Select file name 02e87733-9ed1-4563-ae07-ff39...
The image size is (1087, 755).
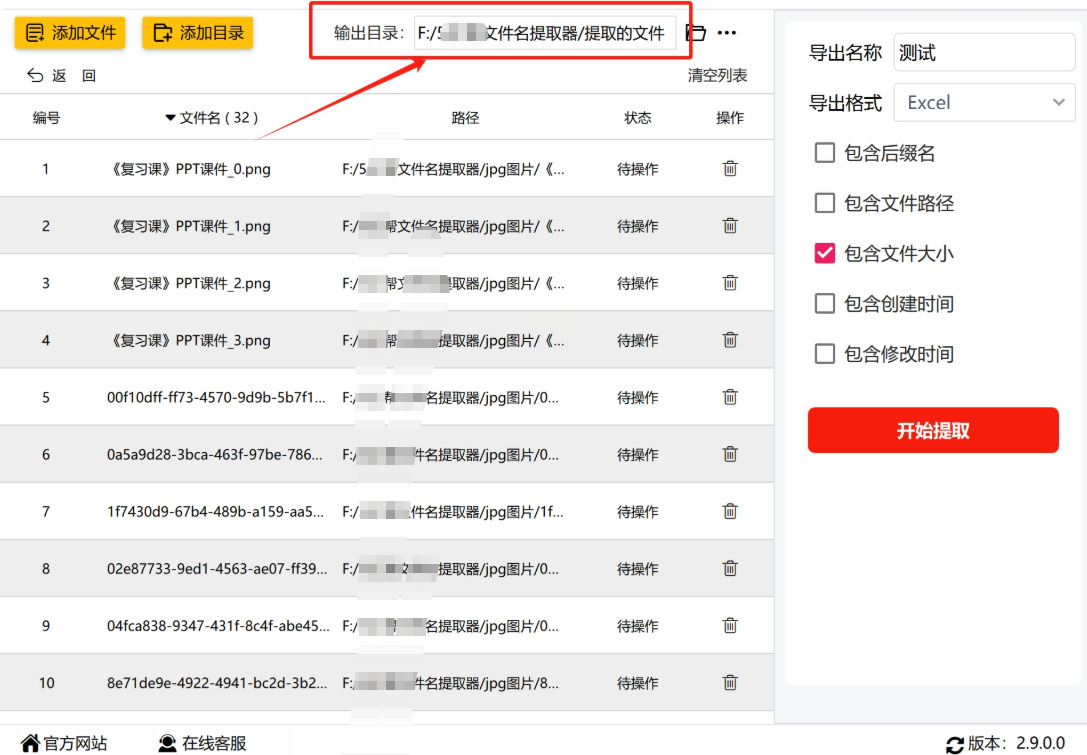coord(216,569)
